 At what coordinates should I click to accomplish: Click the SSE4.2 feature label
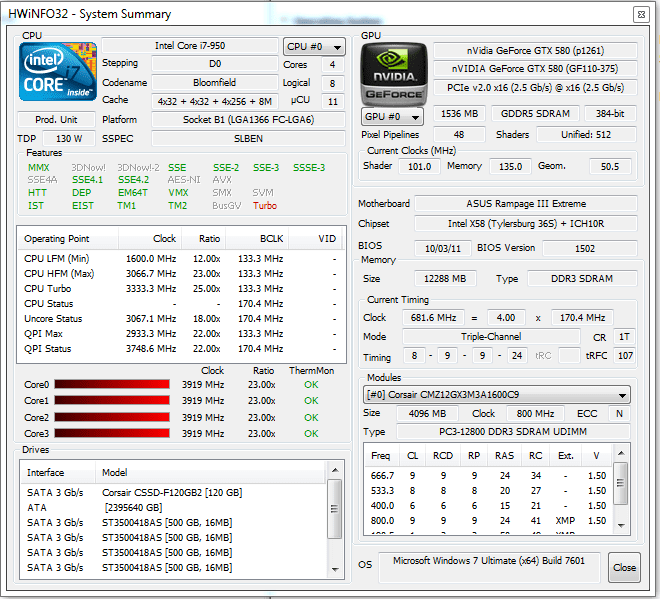click(x=133, y=180)
